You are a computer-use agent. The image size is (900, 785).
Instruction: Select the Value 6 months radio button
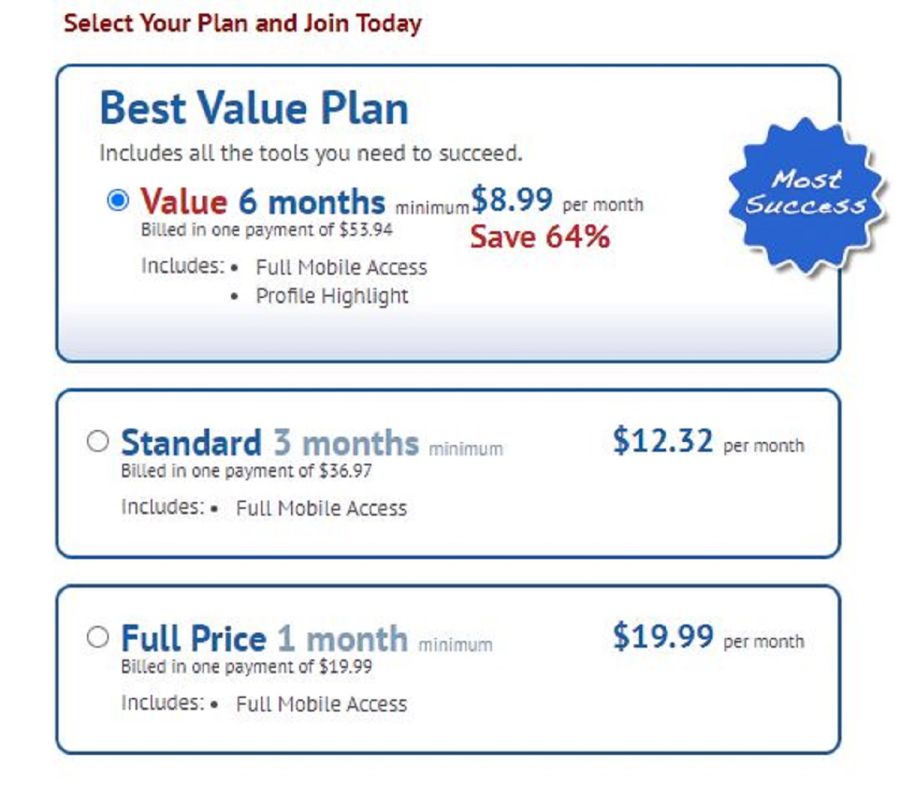tap(118, 201)
